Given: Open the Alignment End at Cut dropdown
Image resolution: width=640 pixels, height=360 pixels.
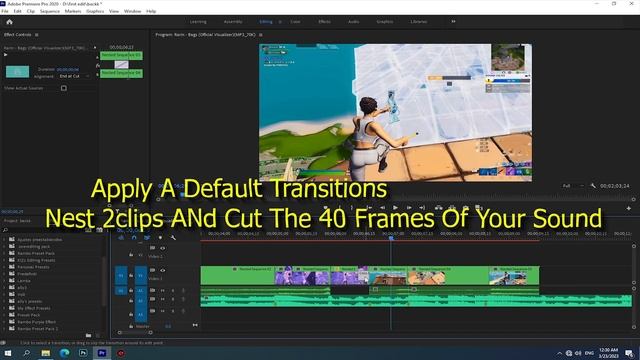Looking at the screenshot, I should coord(74,76).
